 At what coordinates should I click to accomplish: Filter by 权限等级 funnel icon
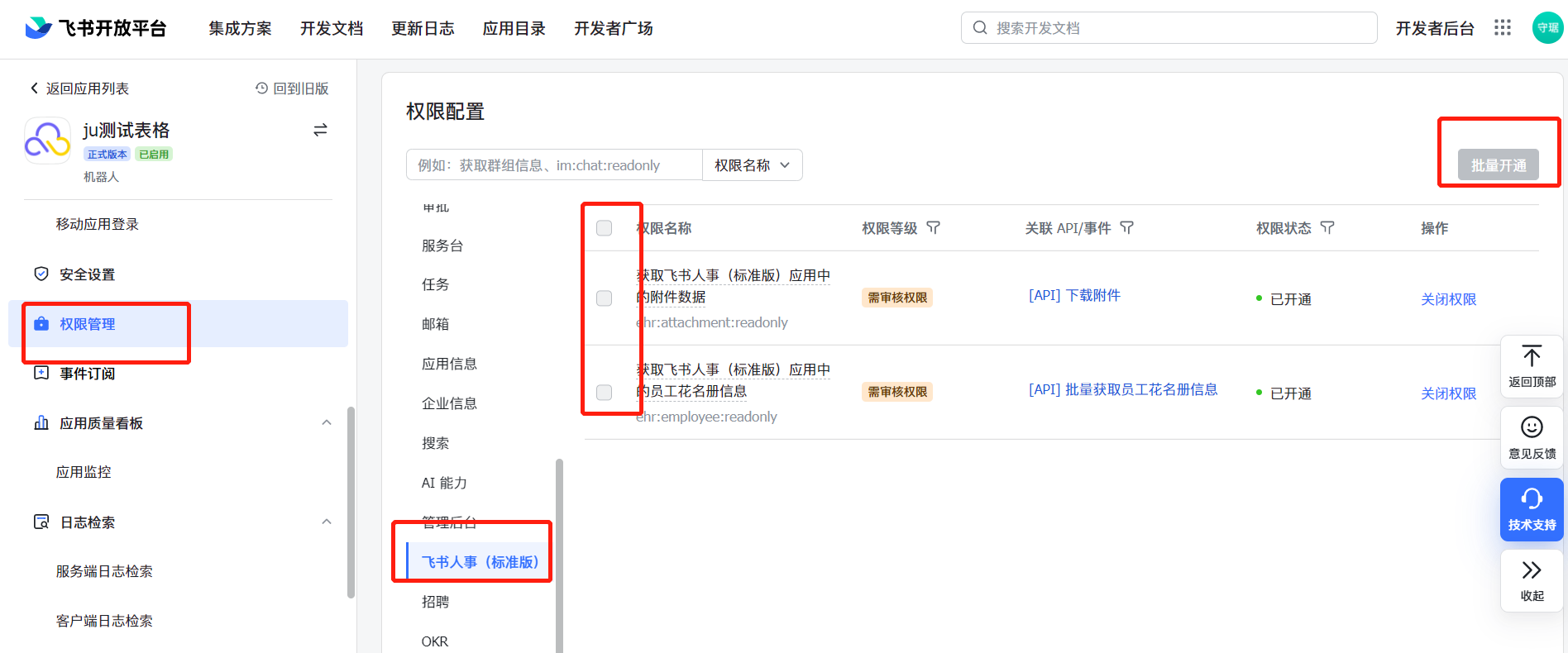[933, 227]
